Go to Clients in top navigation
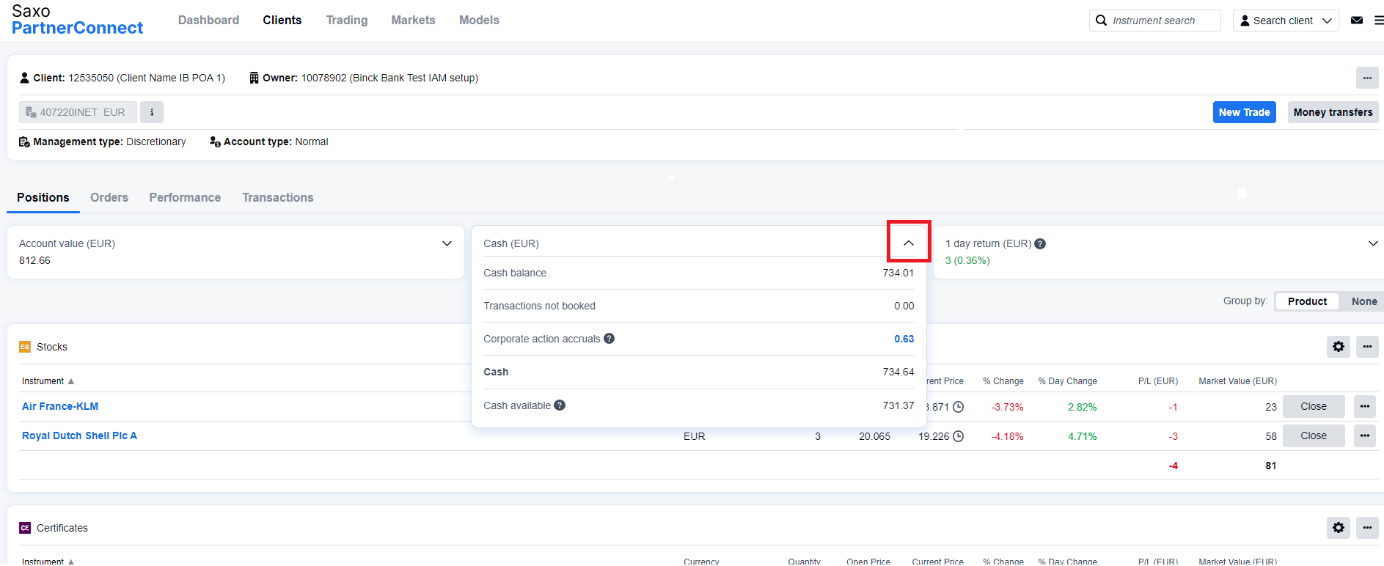 tap(282, 20)
